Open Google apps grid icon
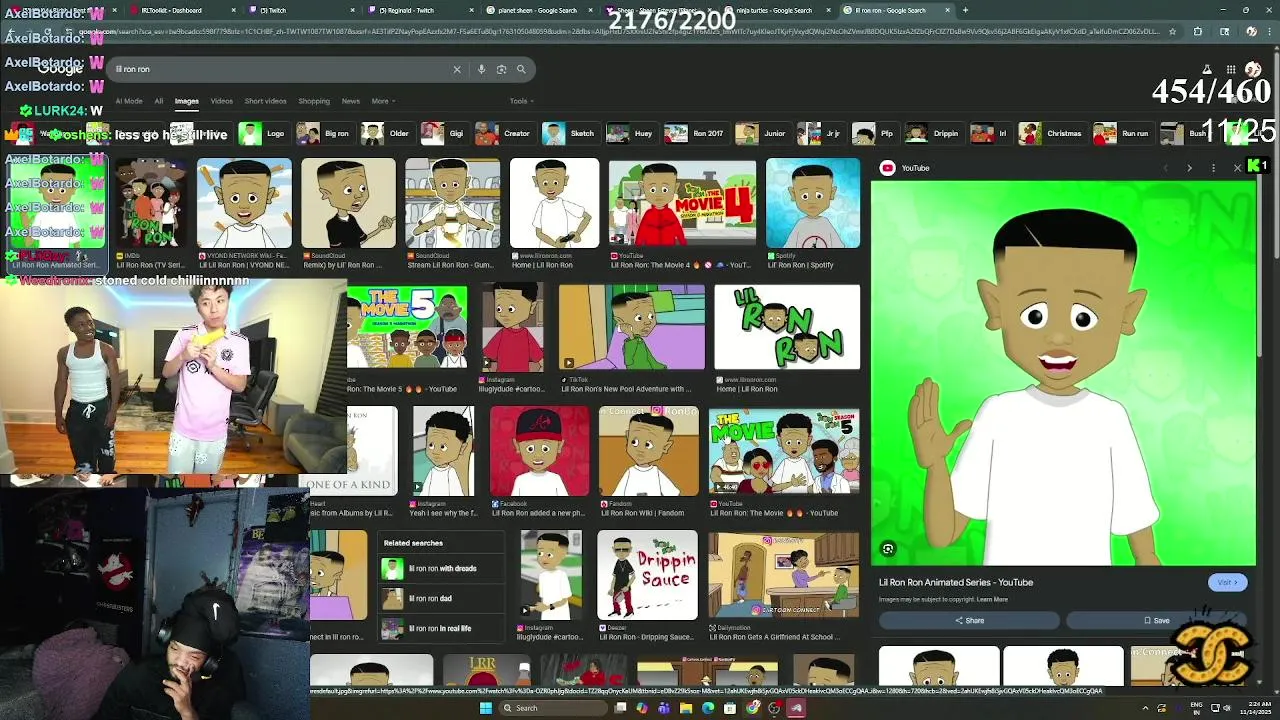The height and width of the screenshot is (720, 1280). point(1229,69)
